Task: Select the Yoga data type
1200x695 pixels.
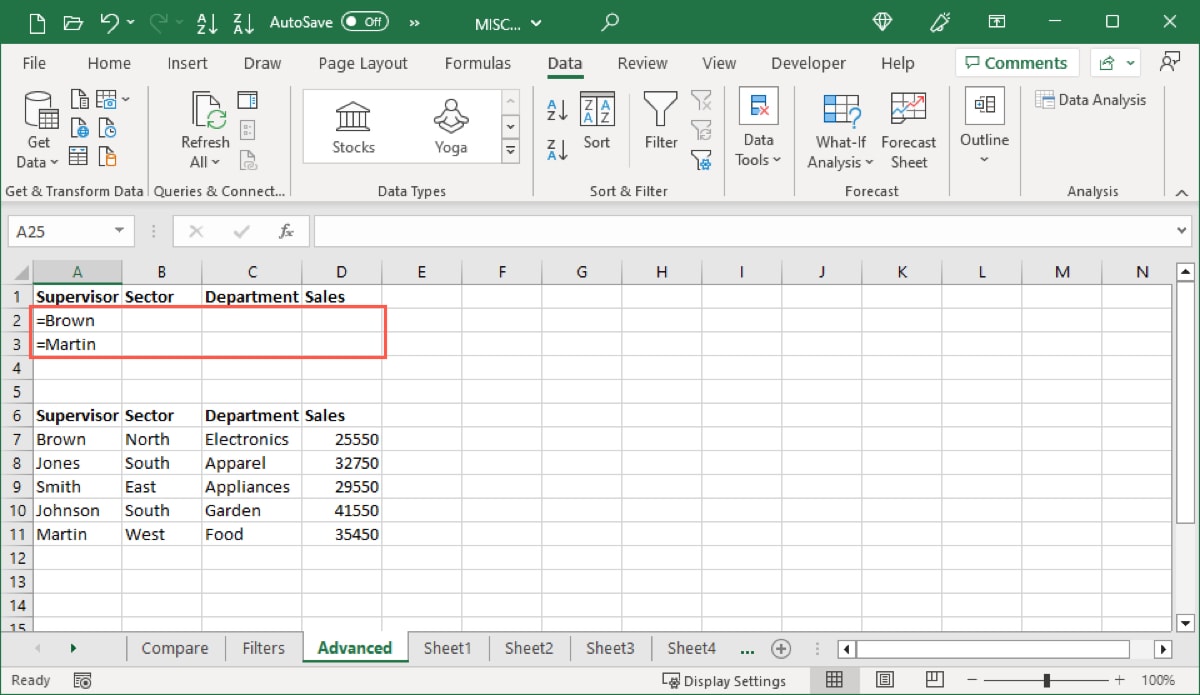Action: (x=450, y=125)
